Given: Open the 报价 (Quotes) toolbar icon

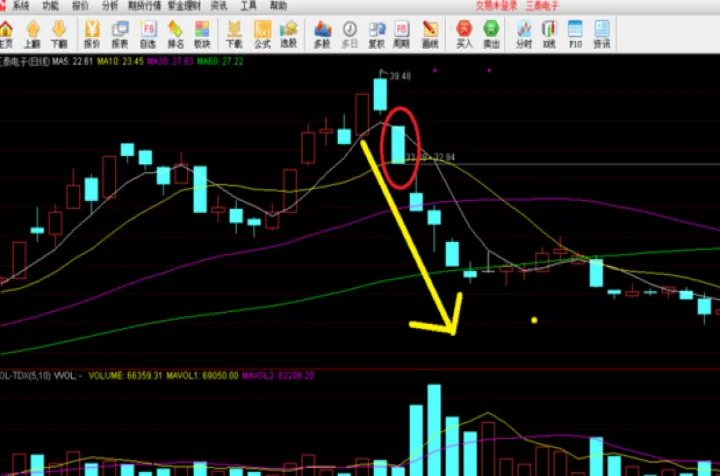Looking at the screenshot, I should click(93, 33).
